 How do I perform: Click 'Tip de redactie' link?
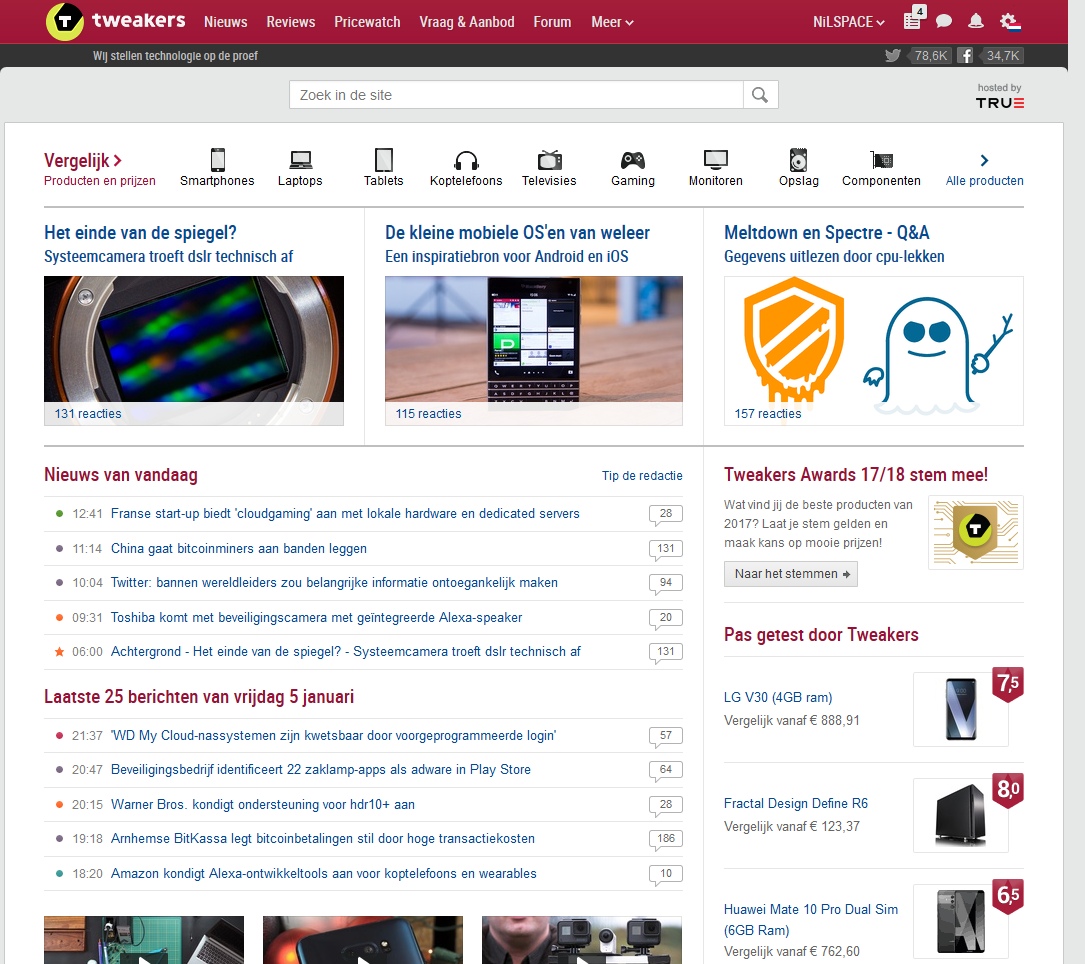click(x=642, y=475)
